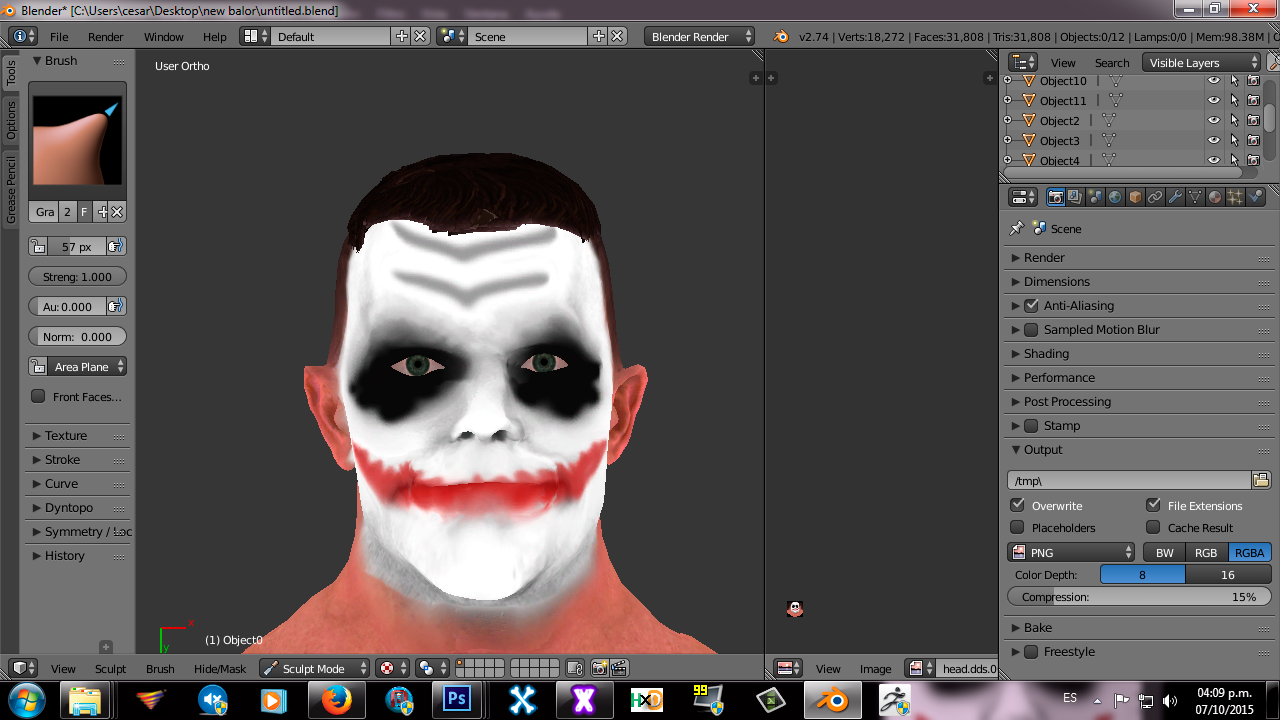The height and width of the screenshot is (720, 1280).
Task: Disable the Anti-Aliasing checkbox
Action: click(1032, 305)
